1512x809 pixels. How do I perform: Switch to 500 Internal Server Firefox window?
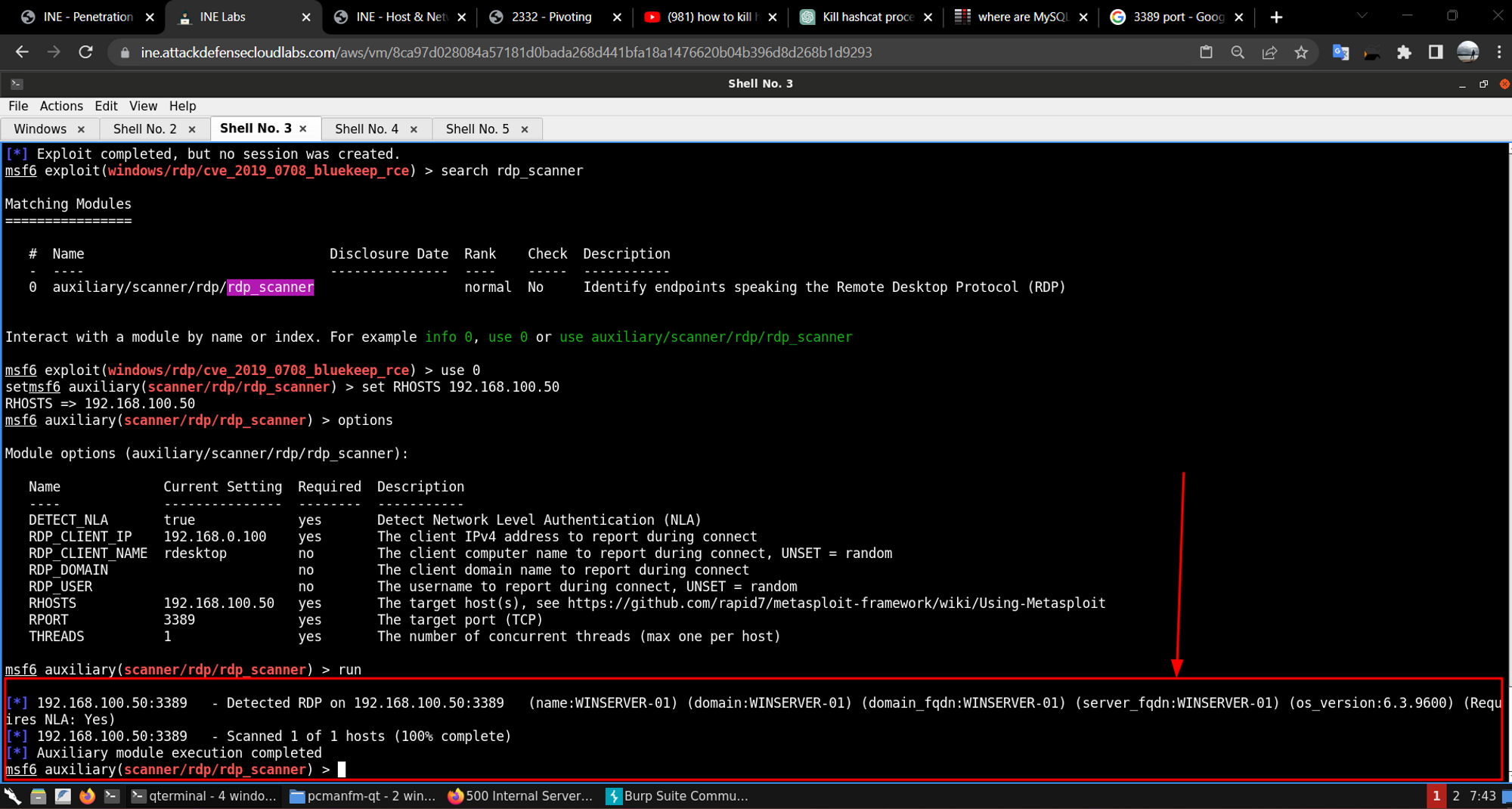(x=521, y=795)
